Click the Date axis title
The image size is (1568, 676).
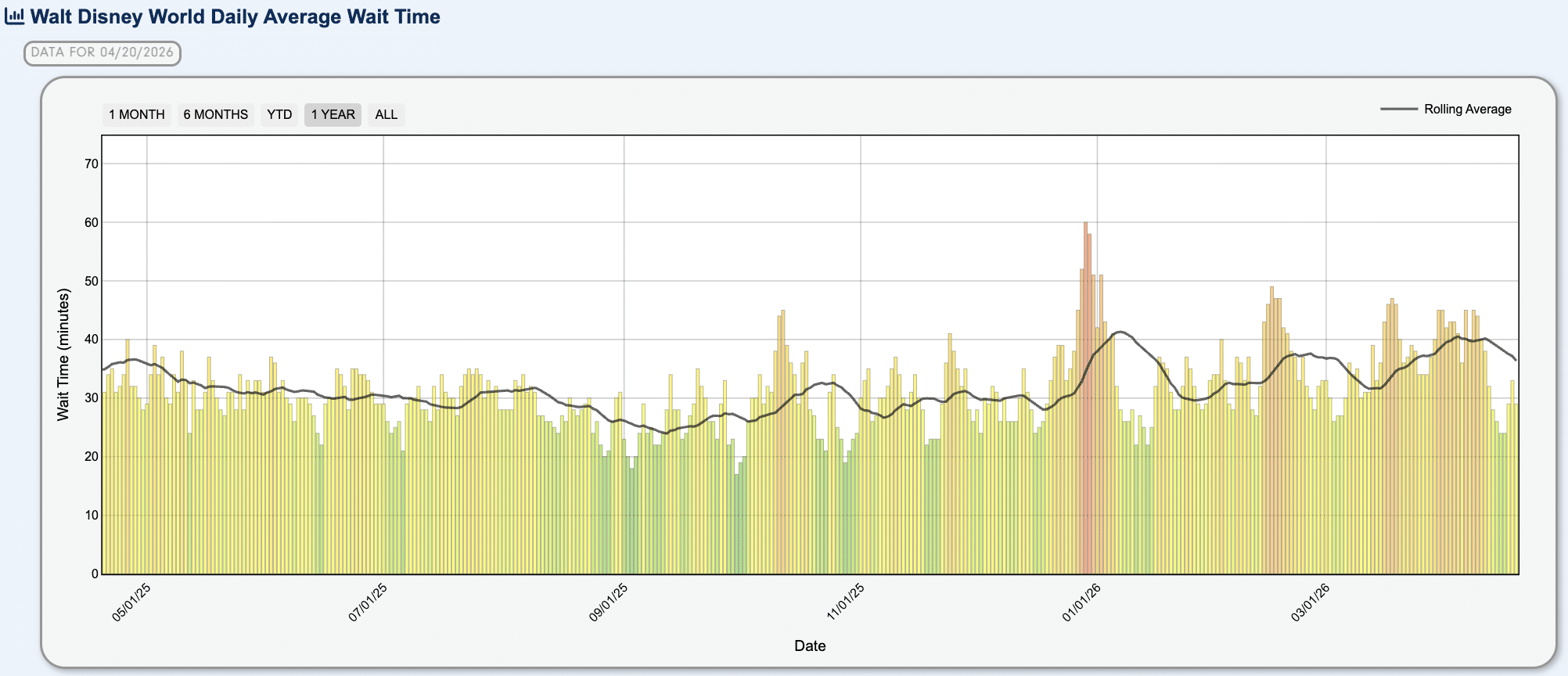point(810,645)
